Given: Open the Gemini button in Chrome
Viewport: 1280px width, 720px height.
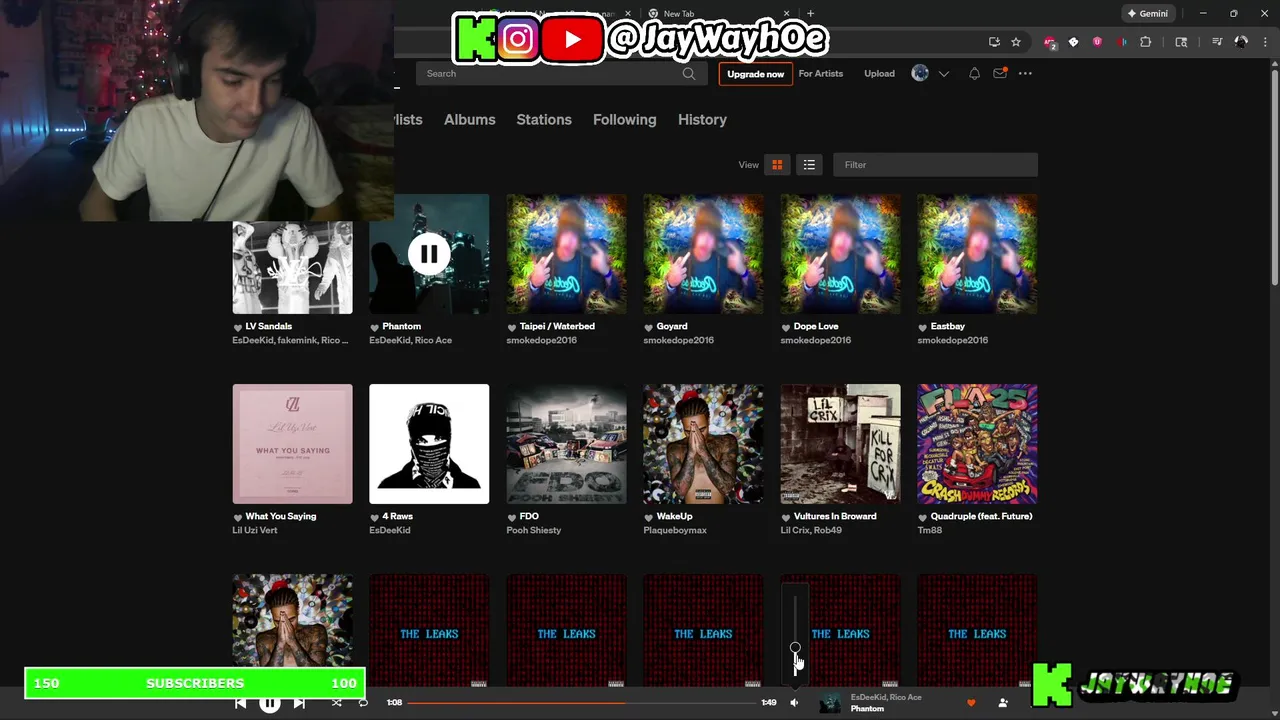Looking at the screenshot, I should pyautogui.click(x=1147, y=14).
